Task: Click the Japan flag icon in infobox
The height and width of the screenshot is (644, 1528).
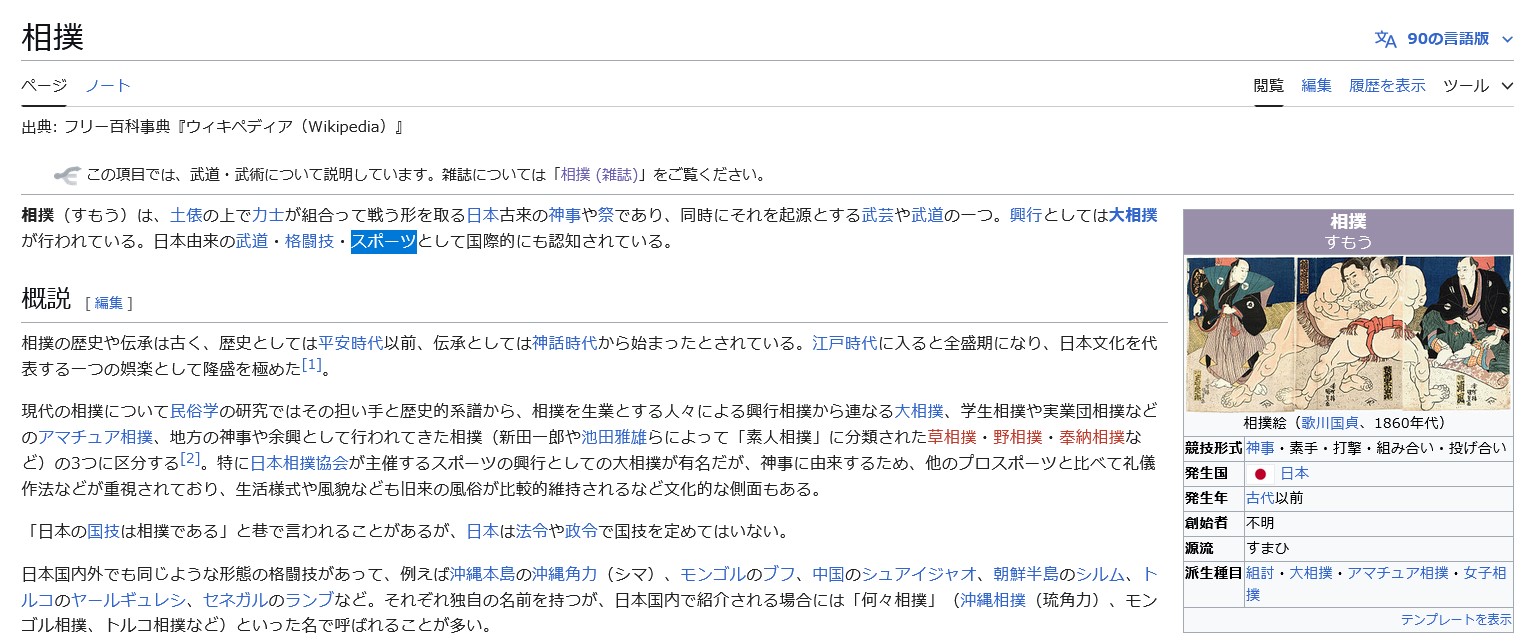Action: click(x=1260, y=474)
